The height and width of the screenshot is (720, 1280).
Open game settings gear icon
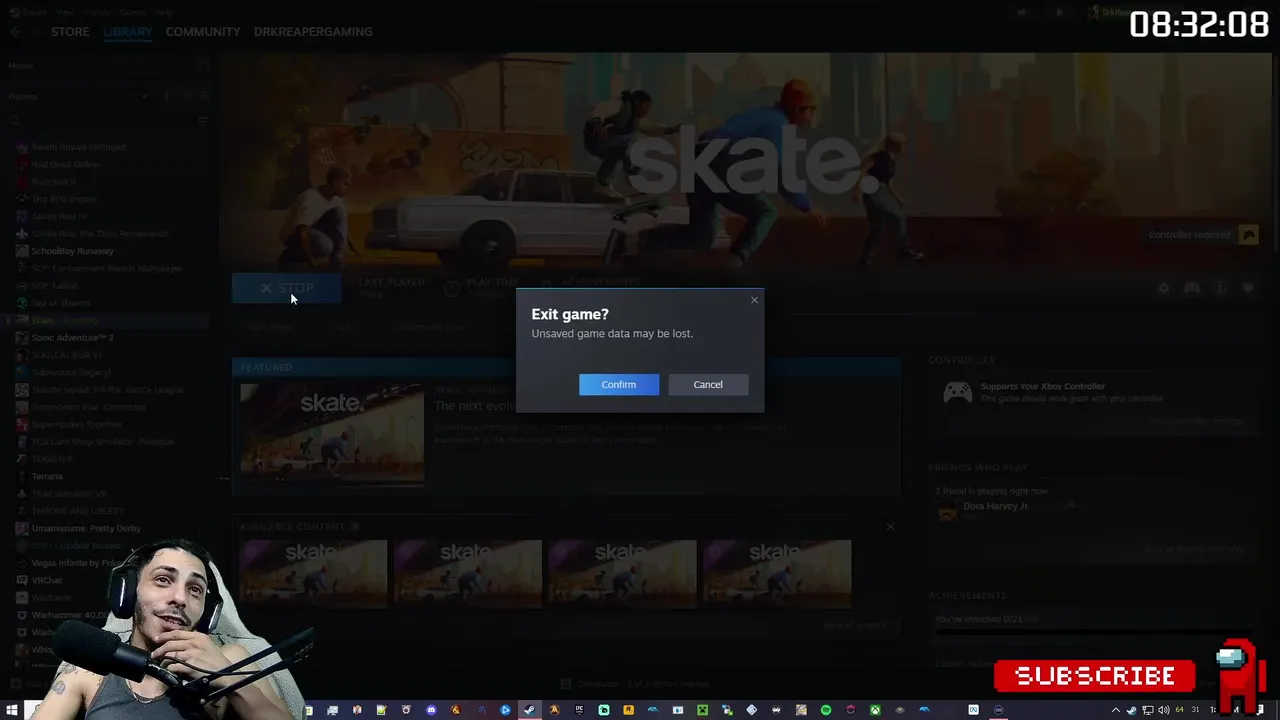tap(1163, 288)
